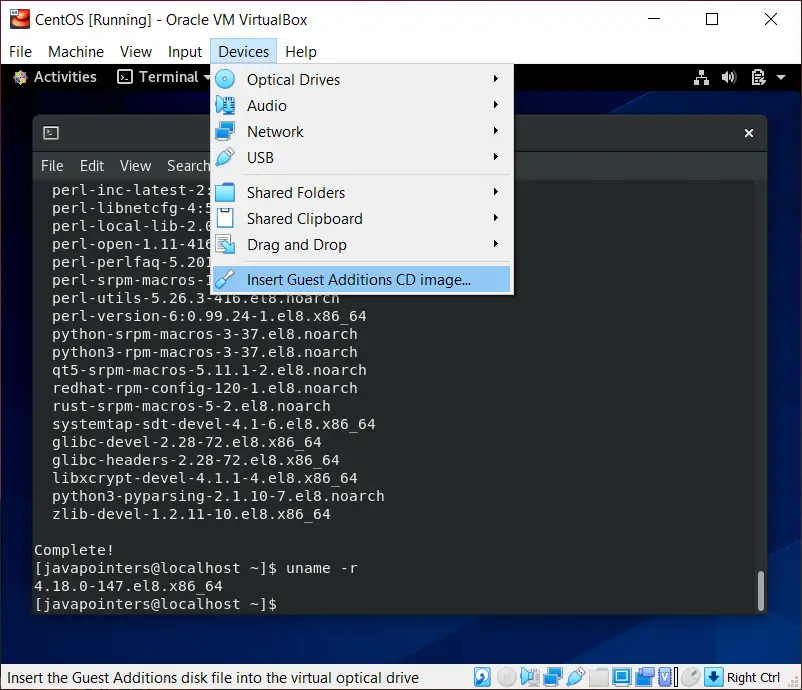Viewport: 802px width, 690px height.
Task: Open the terminal's Edit menu
Action: [x=92, y=166]
